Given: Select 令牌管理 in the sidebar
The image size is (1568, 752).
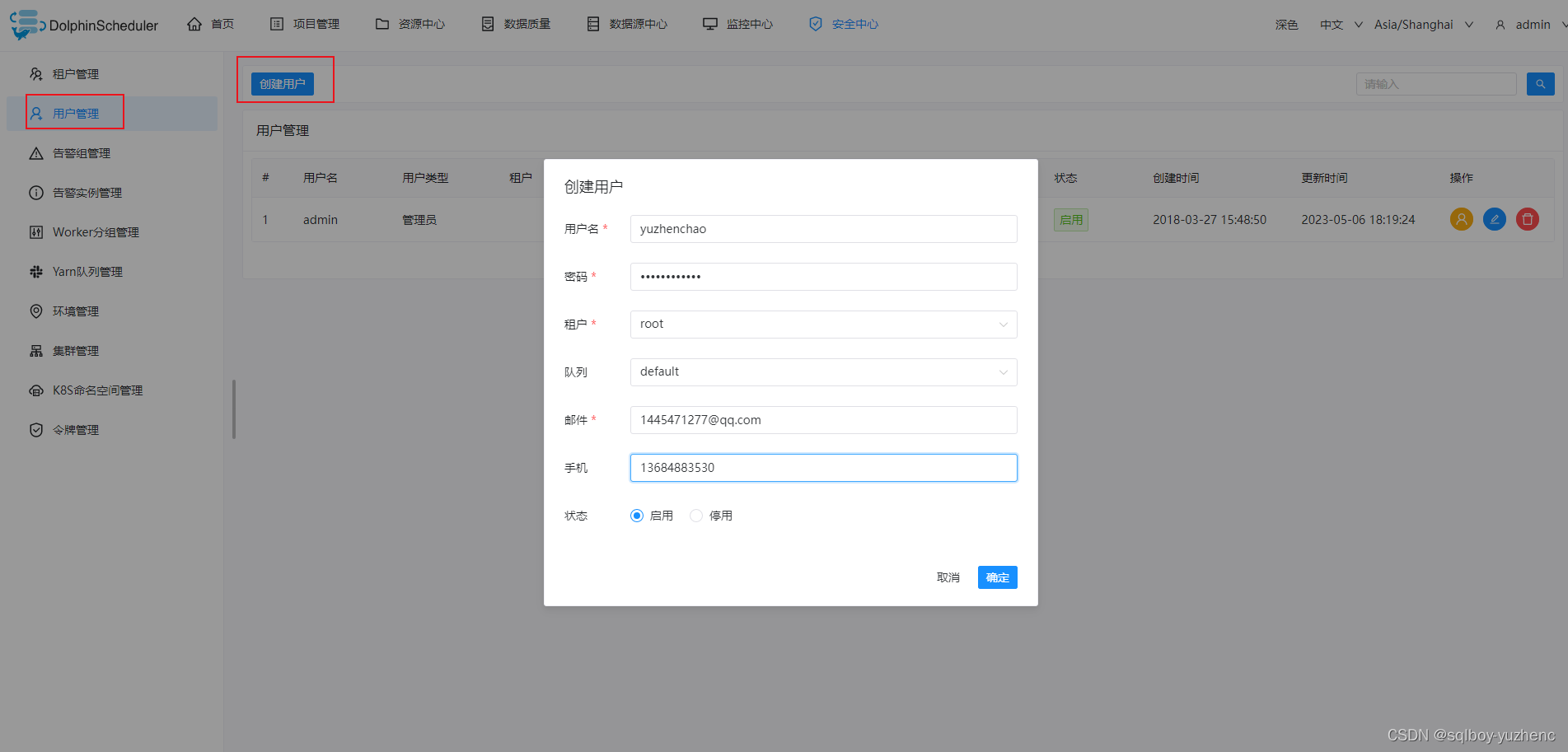Looking at the screenshot, I should 112,430.
